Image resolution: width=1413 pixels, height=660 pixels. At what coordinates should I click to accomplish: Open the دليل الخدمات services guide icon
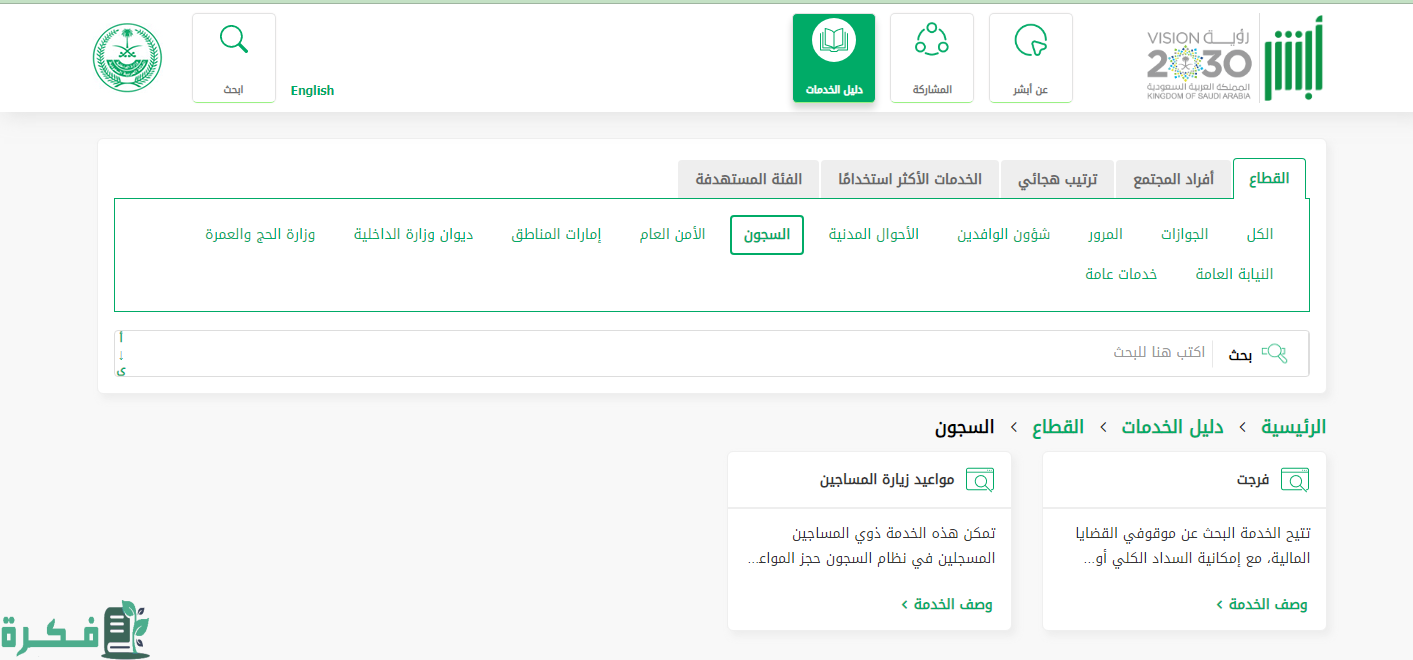pyautogui.click(x=833, y=42)
